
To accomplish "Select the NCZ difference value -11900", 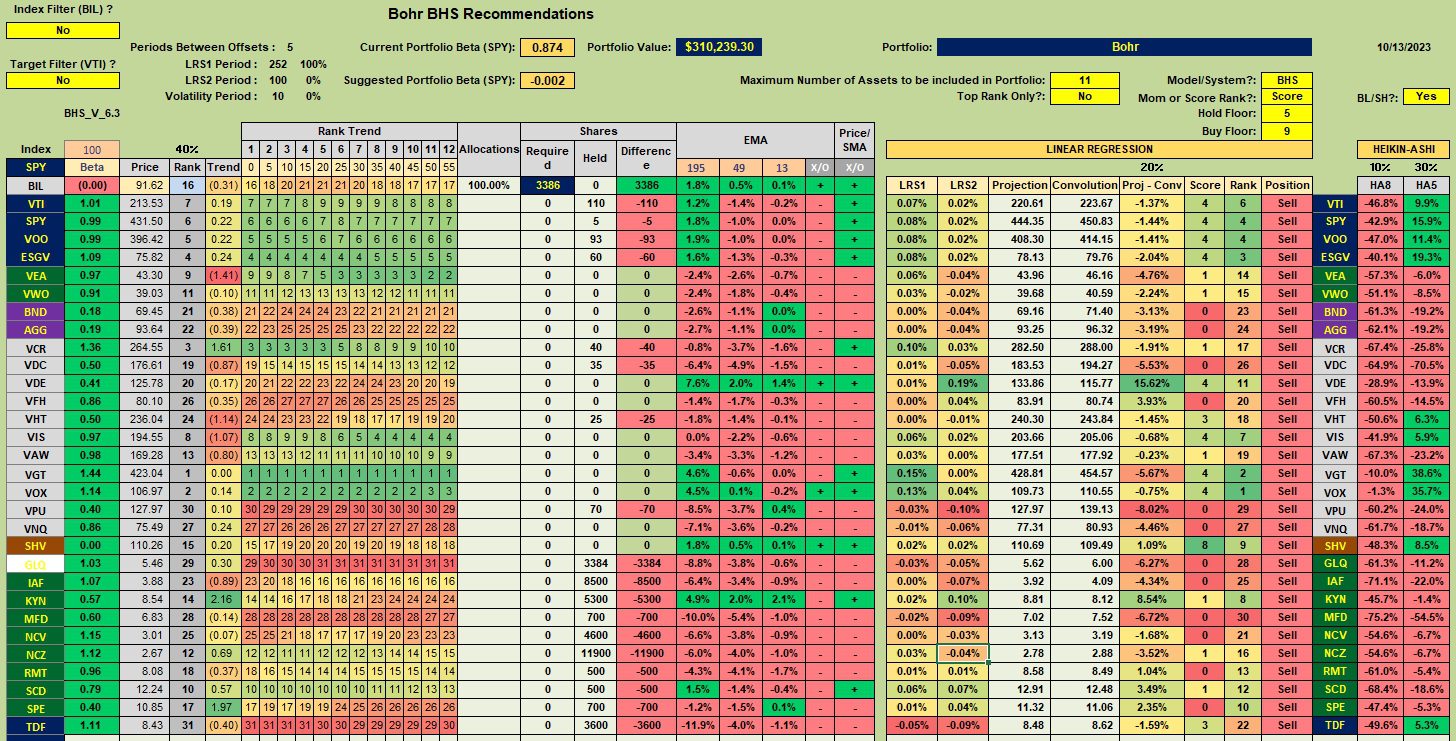I will [x=646, y=653].
